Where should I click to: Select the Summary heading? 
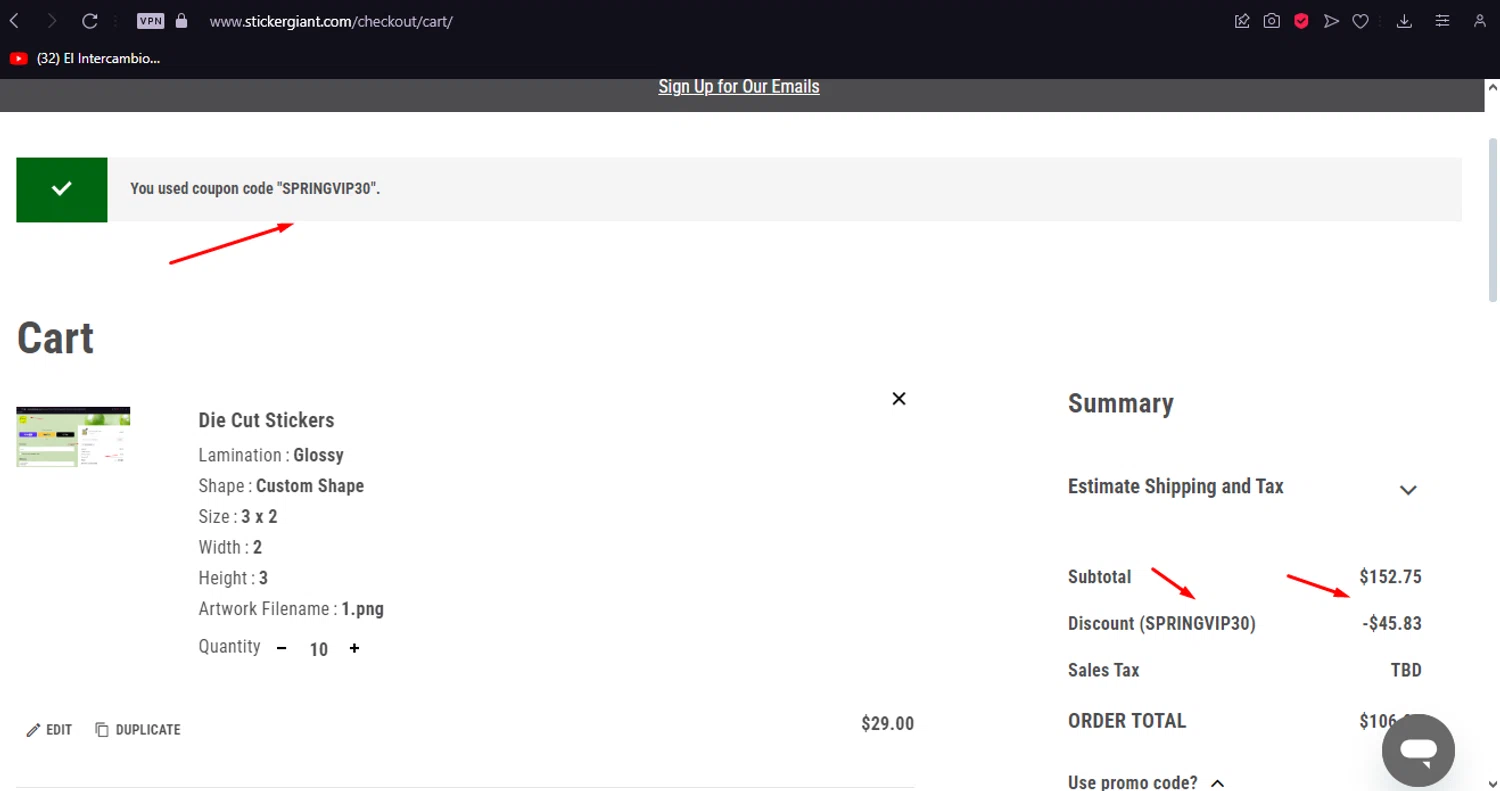[x=1121, y=404]
